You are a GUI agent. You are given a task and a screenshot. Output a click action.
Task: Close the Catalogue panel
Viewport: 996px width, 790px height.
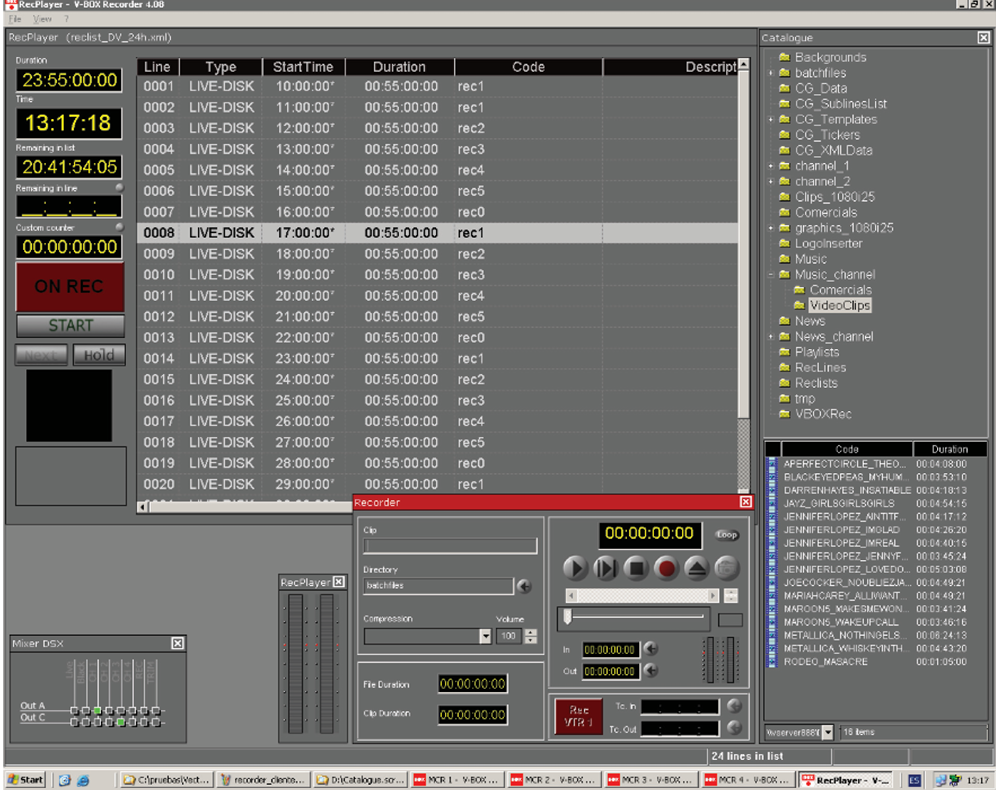pos(983,37)
